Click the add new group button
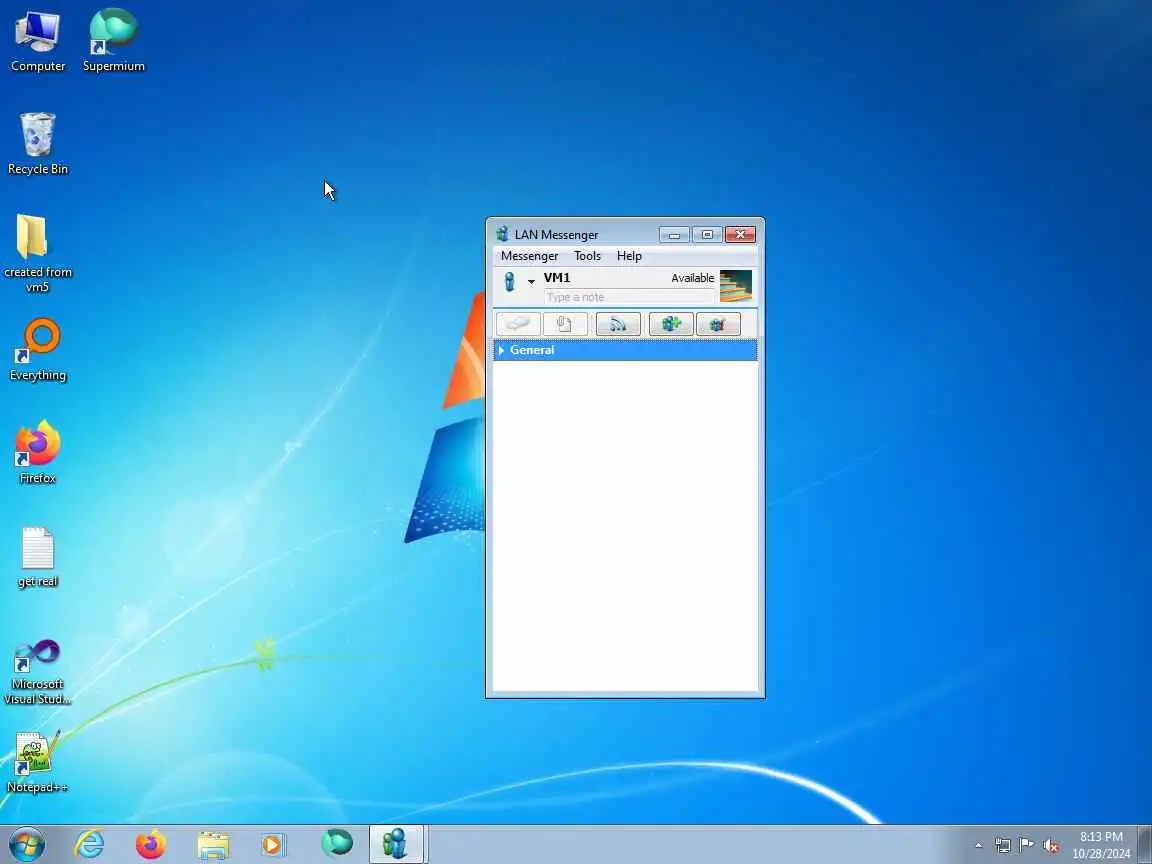The image size is (1152, 864). pos(671,324)
